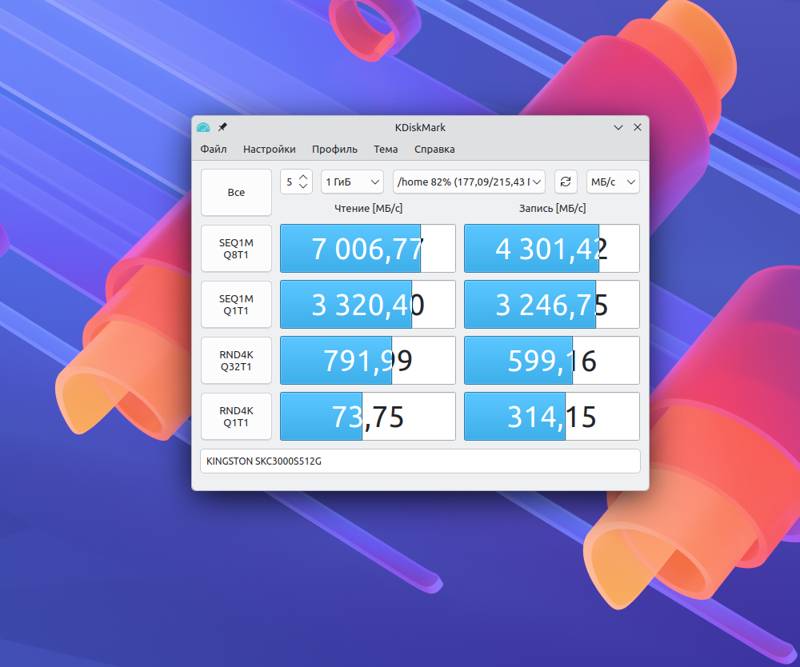This screenshot has width=800, height=667.
Task: Open the Файл menu
Action: (213, 149)
